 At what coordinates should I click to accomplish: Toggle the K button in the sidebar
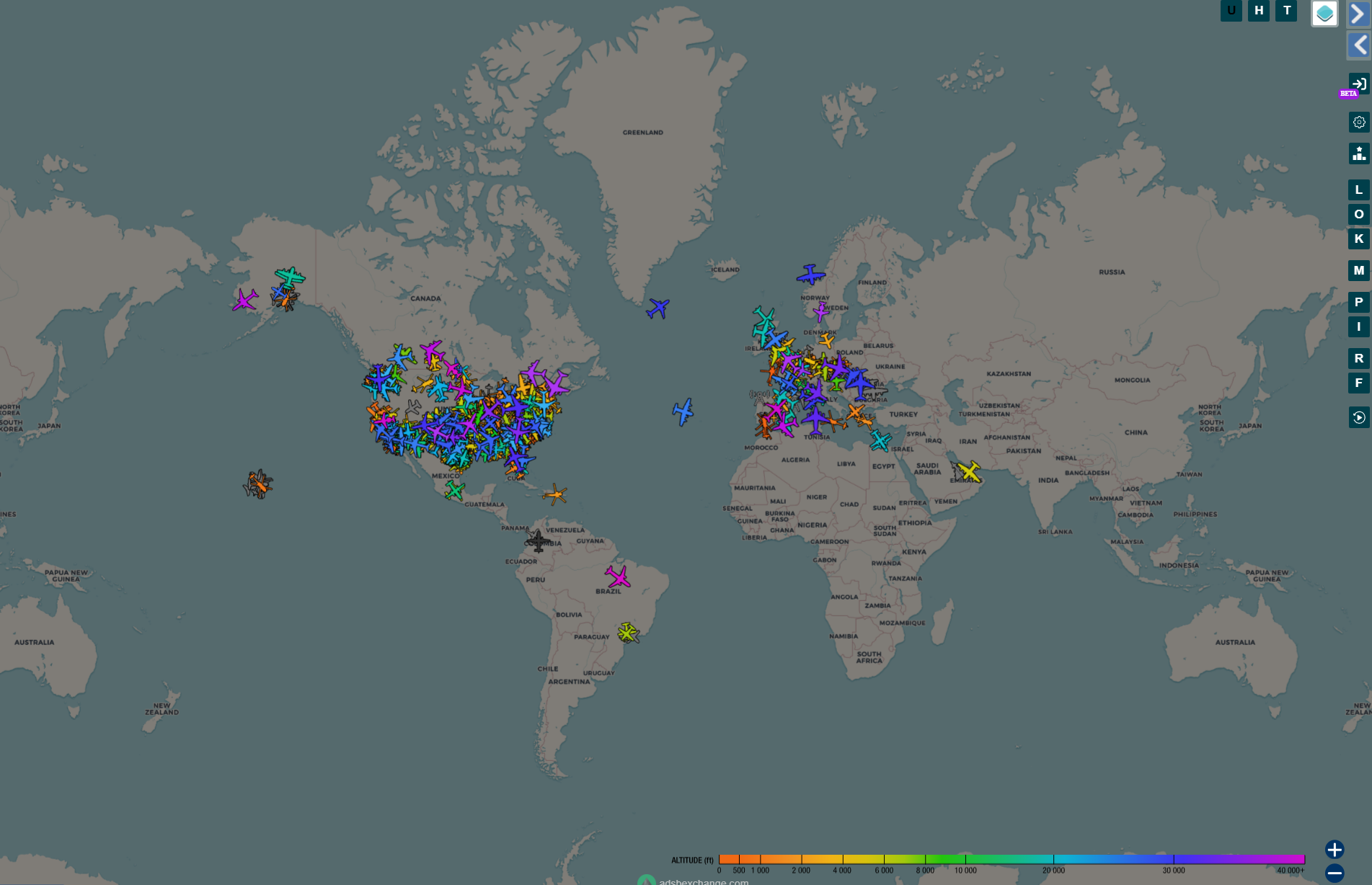pos(1359,239)
